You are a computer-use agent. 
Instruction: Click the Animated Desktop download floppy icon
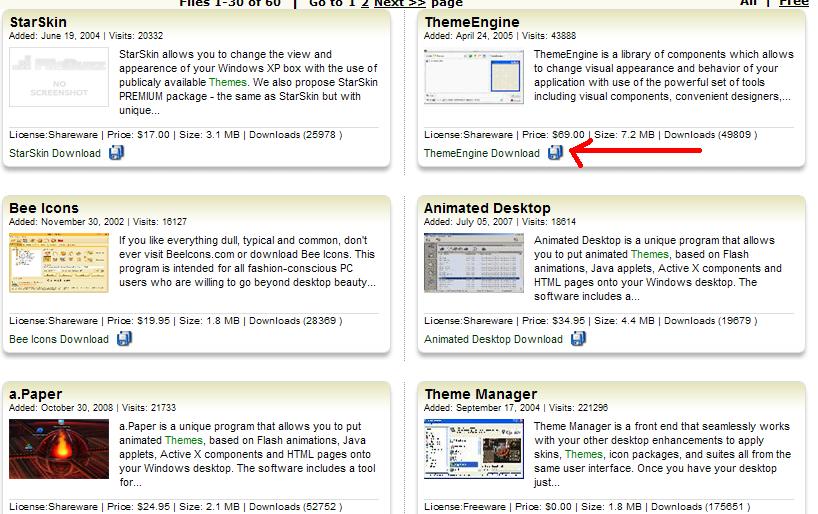(x=579, y=339)
